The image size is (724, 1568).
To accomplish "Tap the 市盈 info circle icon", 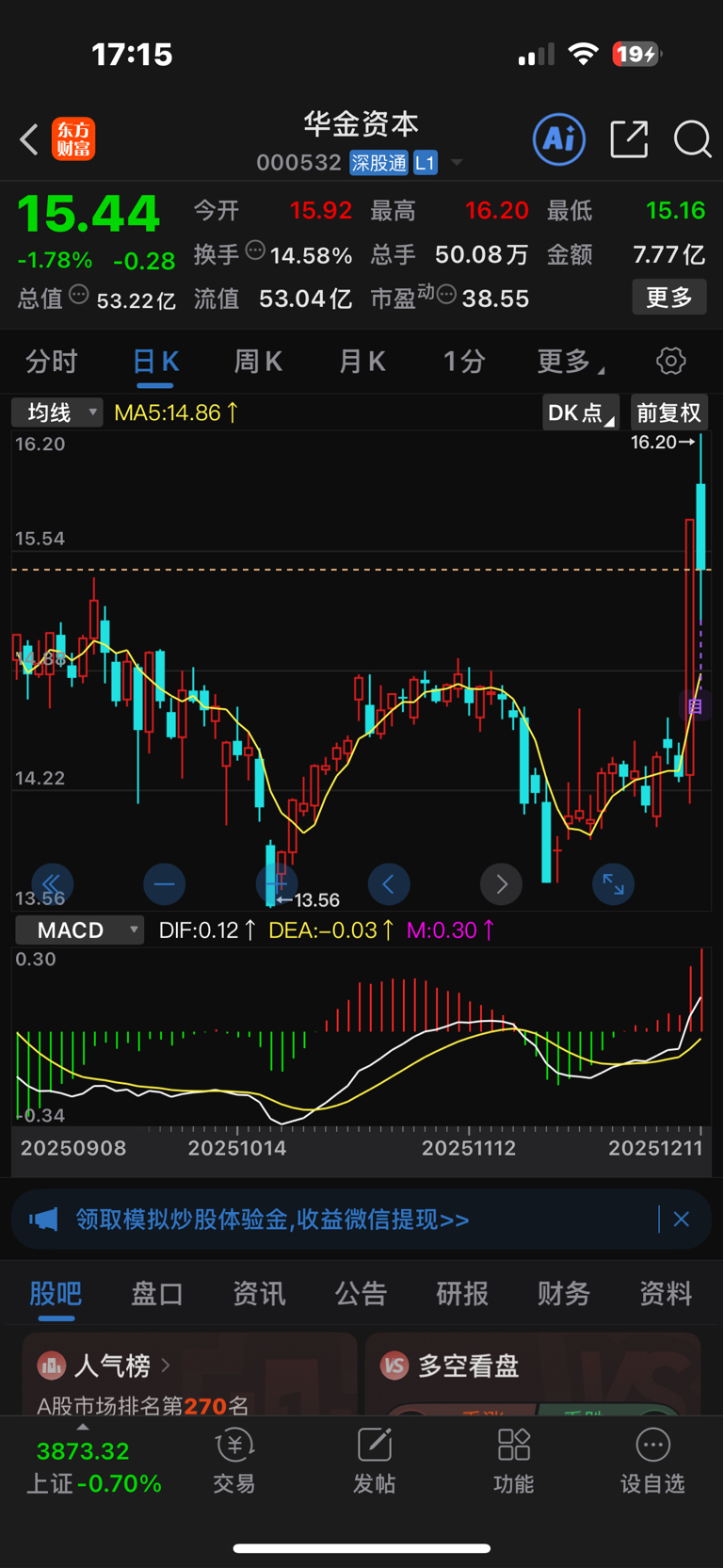I will coord(446,296).
